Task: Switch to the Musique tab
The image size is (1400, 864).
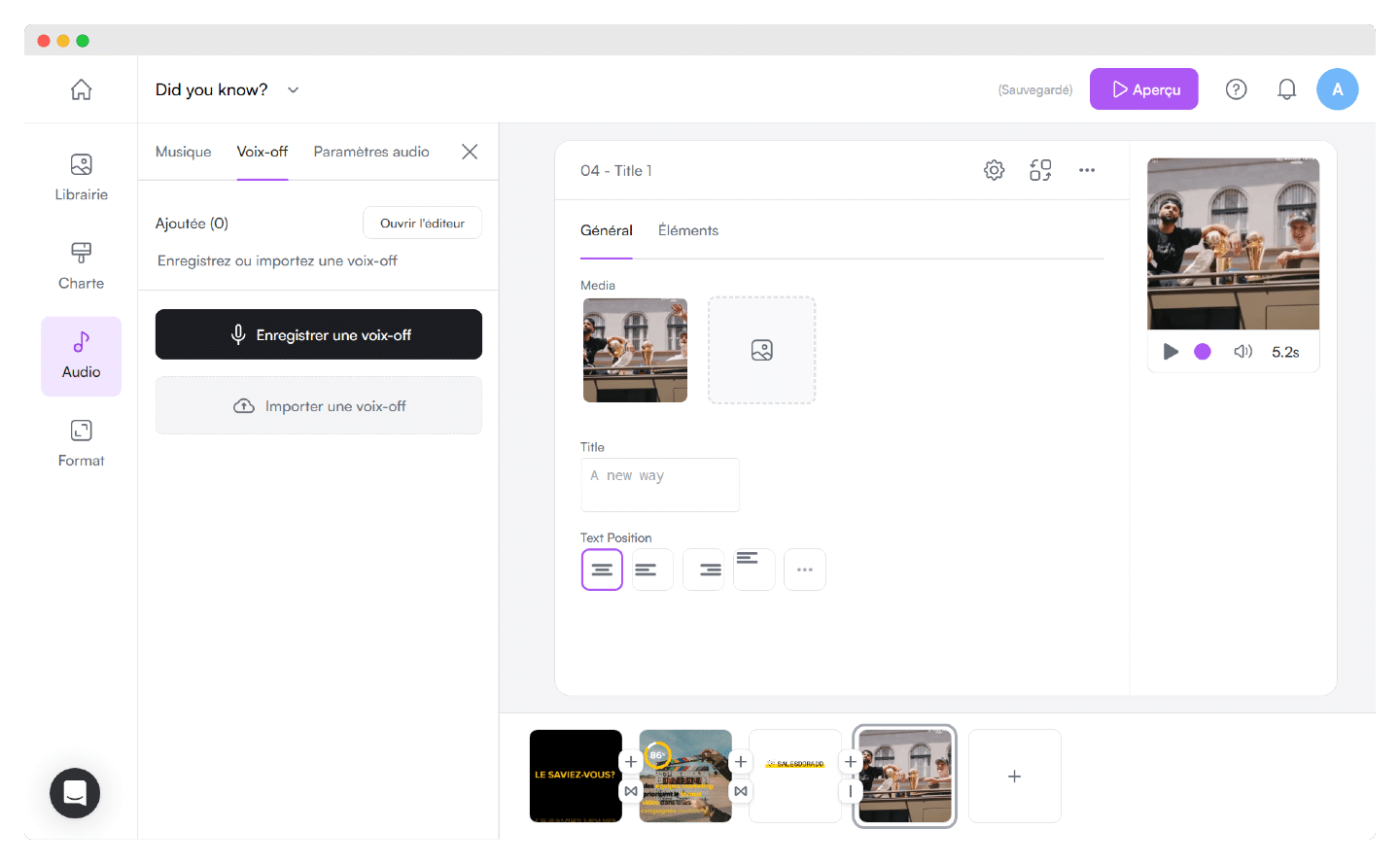Action: point(183,152)
